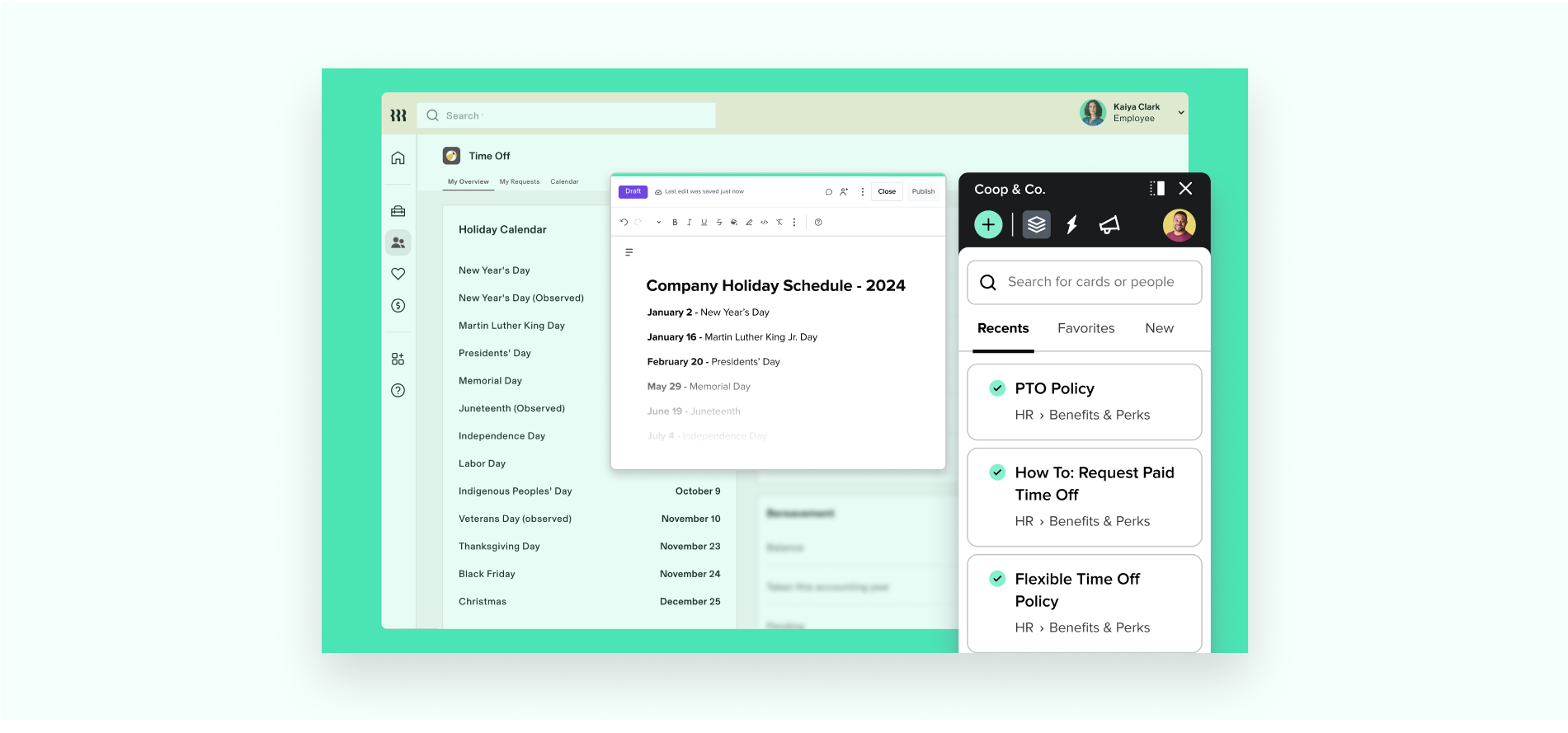Open the text style dropdown in editor

[x=658, y=222]
